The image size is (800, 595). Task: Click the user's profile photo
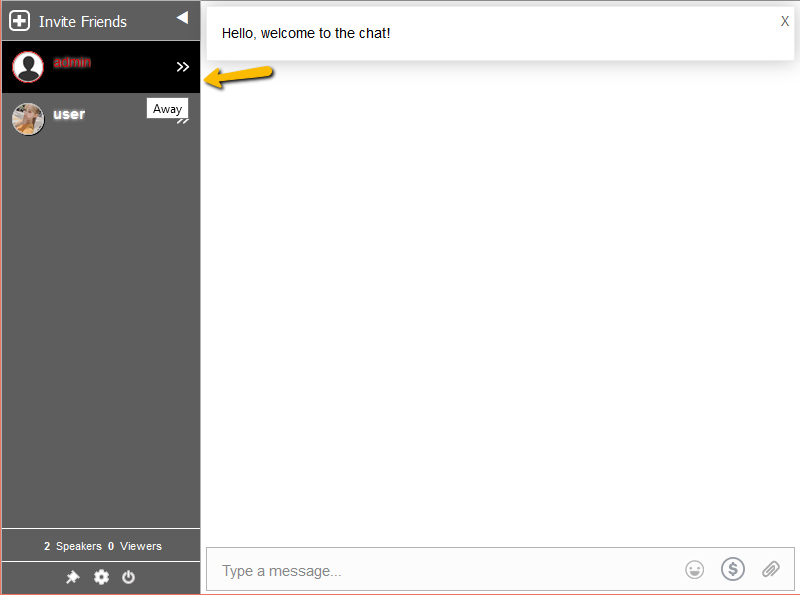[28, 119]
